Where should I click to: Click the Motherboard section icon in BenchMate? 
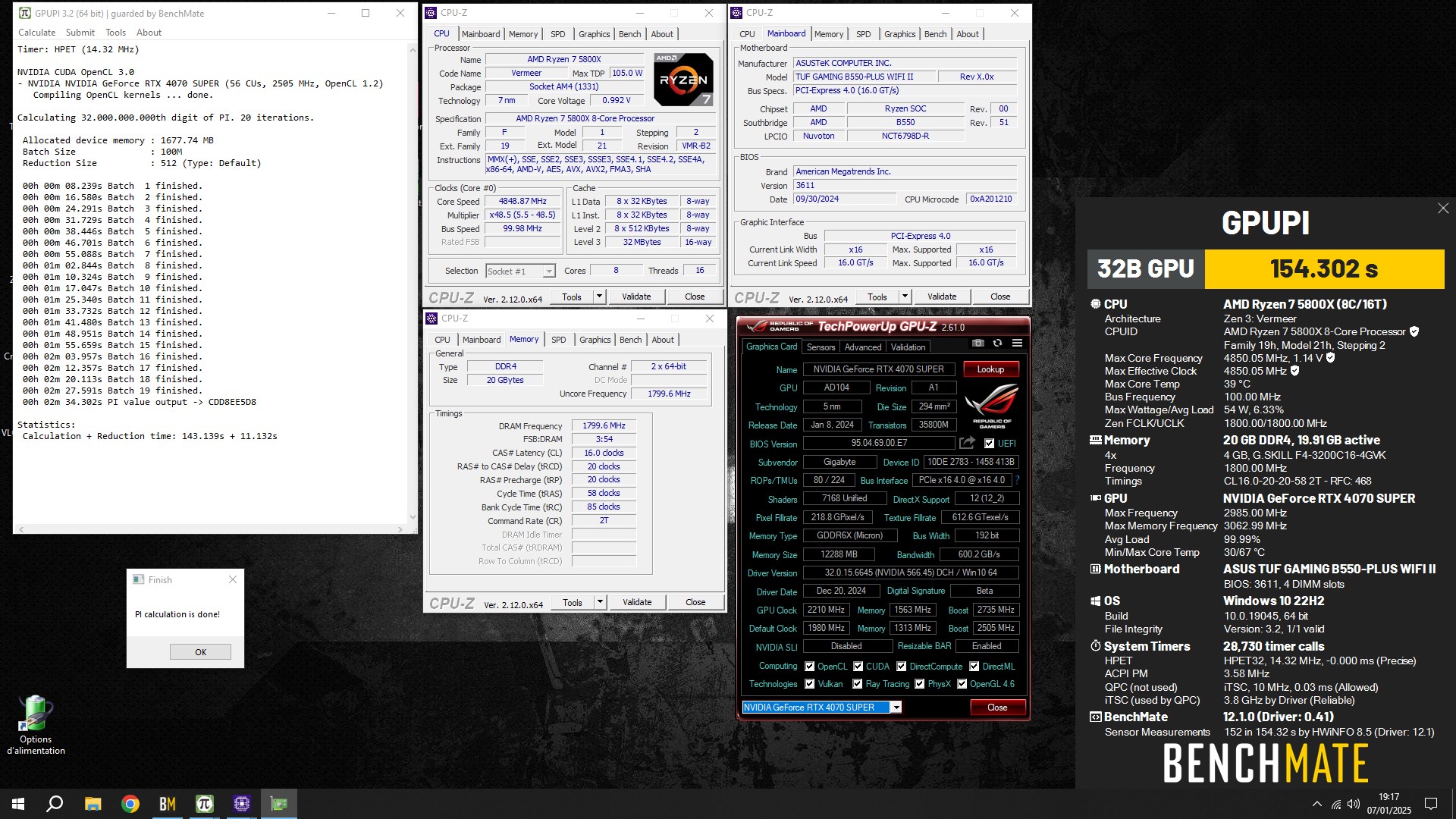click(1095, 569)
